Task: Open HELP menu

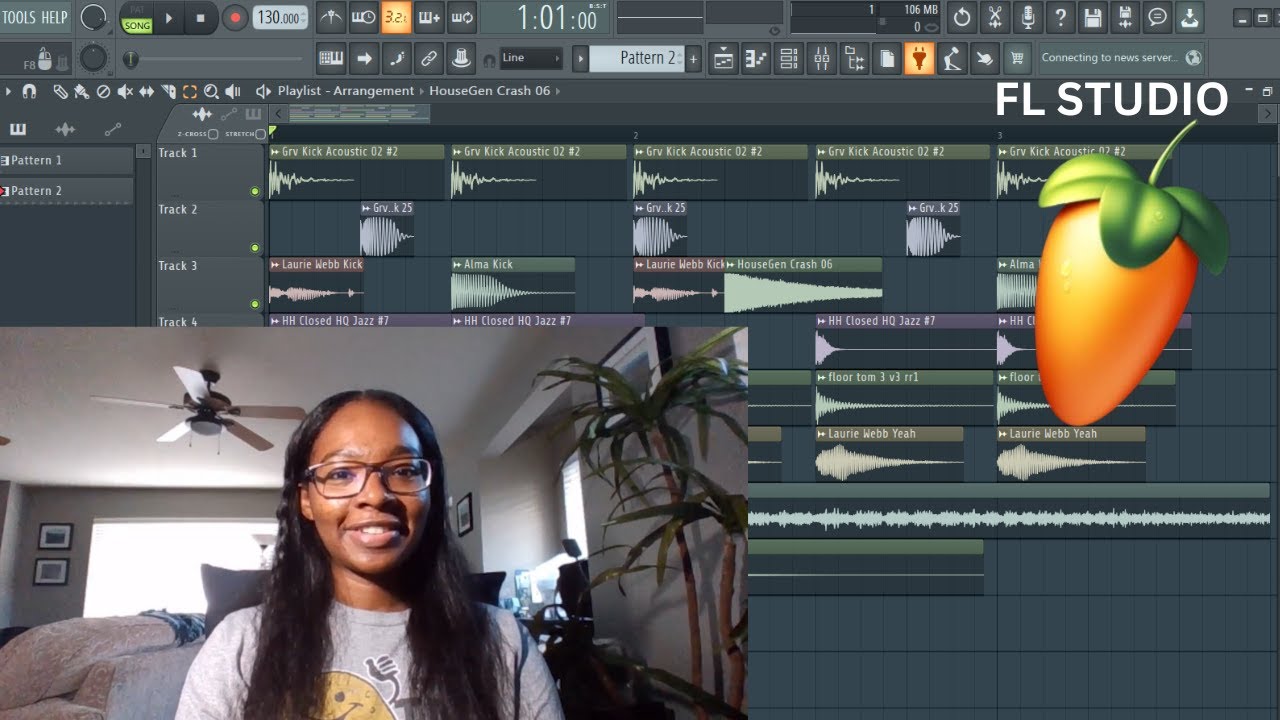Action: point(54,17)
